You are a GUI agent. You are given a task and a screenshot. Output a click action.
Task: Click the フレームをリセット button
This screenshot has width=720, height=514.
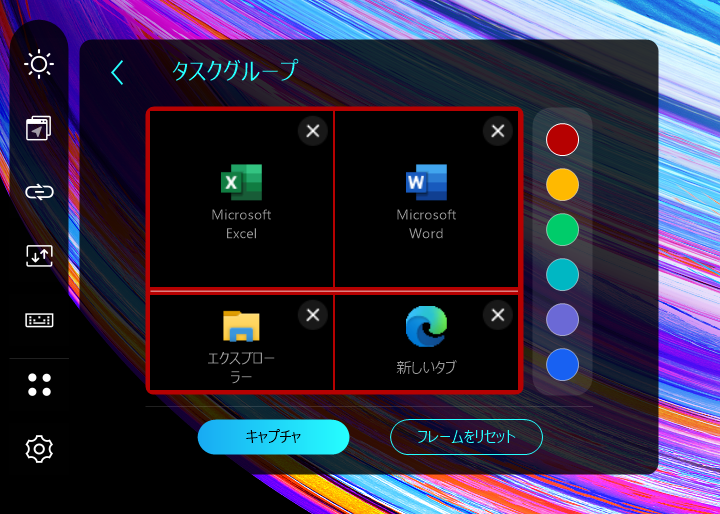(467, 437)
